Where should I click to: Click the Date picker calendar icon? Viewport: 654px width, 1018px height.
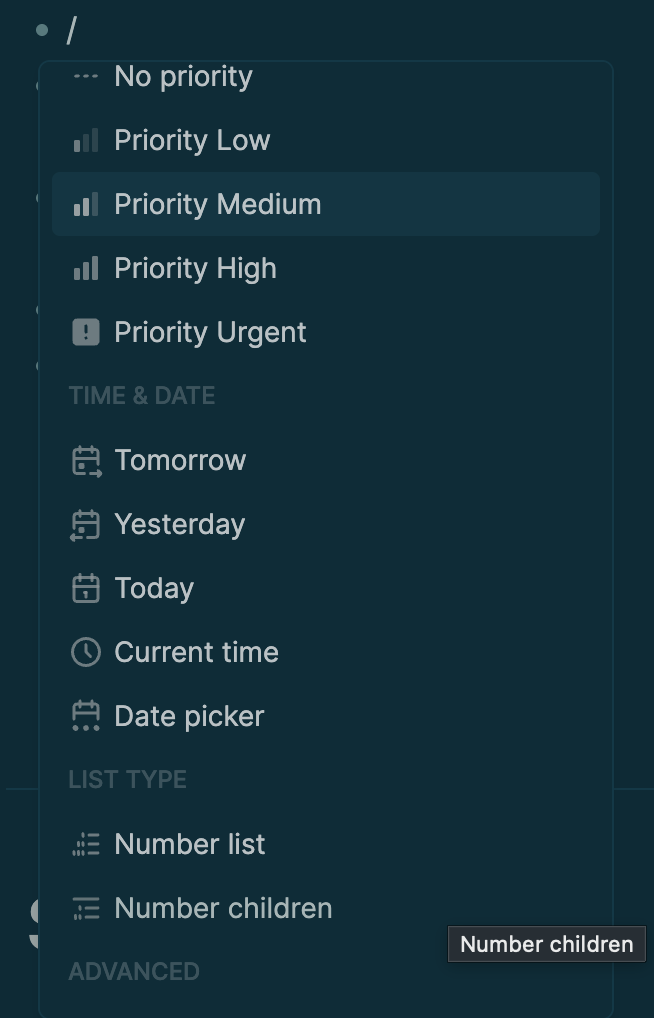[x=86, y=716]
